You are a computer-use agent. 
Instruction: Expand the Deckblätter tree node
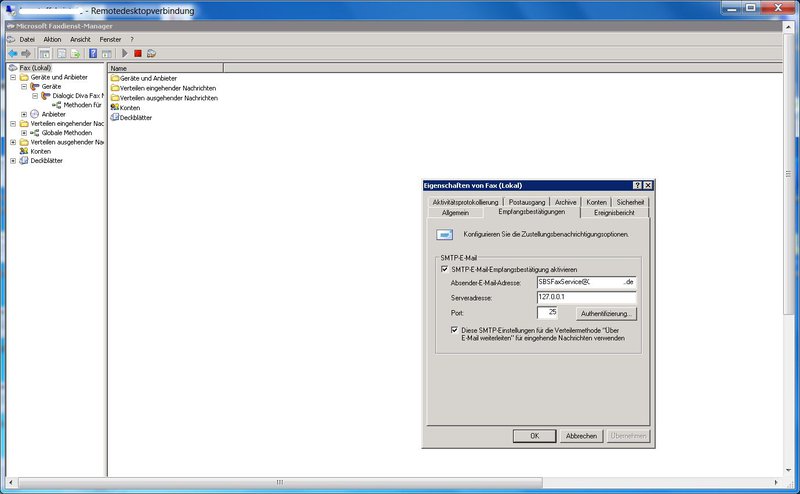(13, 160)
